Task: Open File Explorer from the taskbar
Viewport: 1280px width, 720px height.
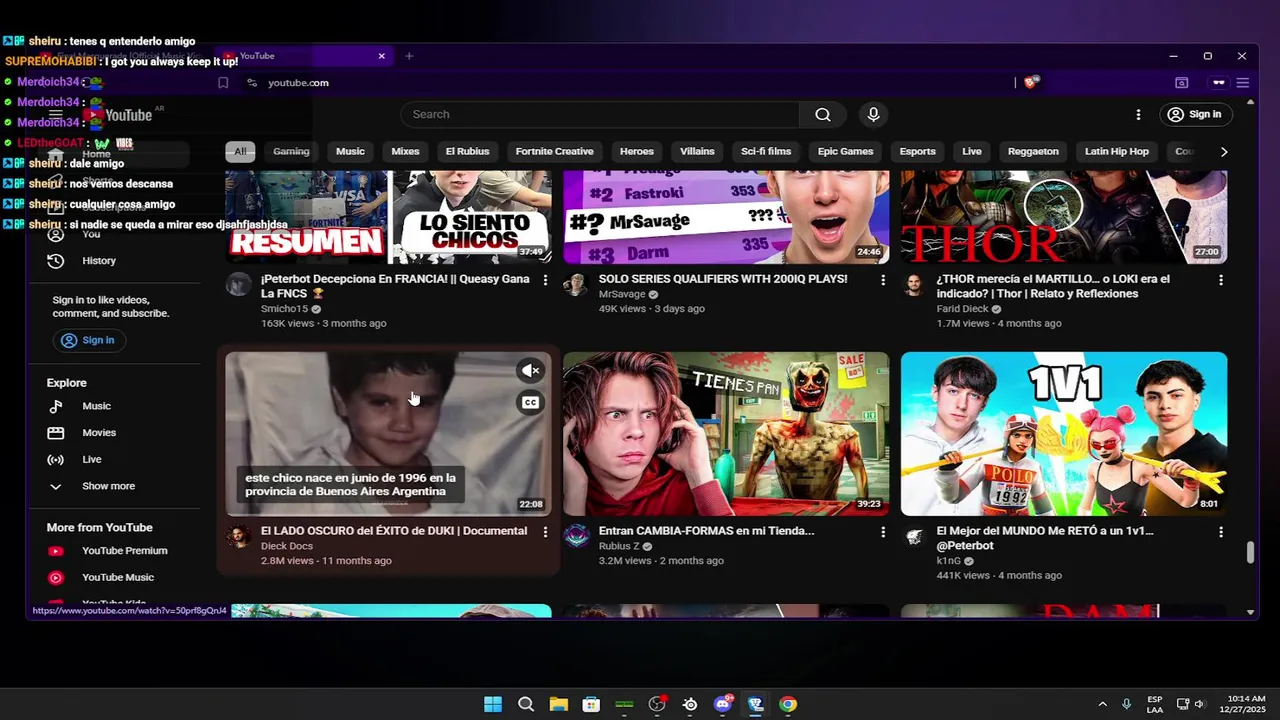Action: point(558,704)
